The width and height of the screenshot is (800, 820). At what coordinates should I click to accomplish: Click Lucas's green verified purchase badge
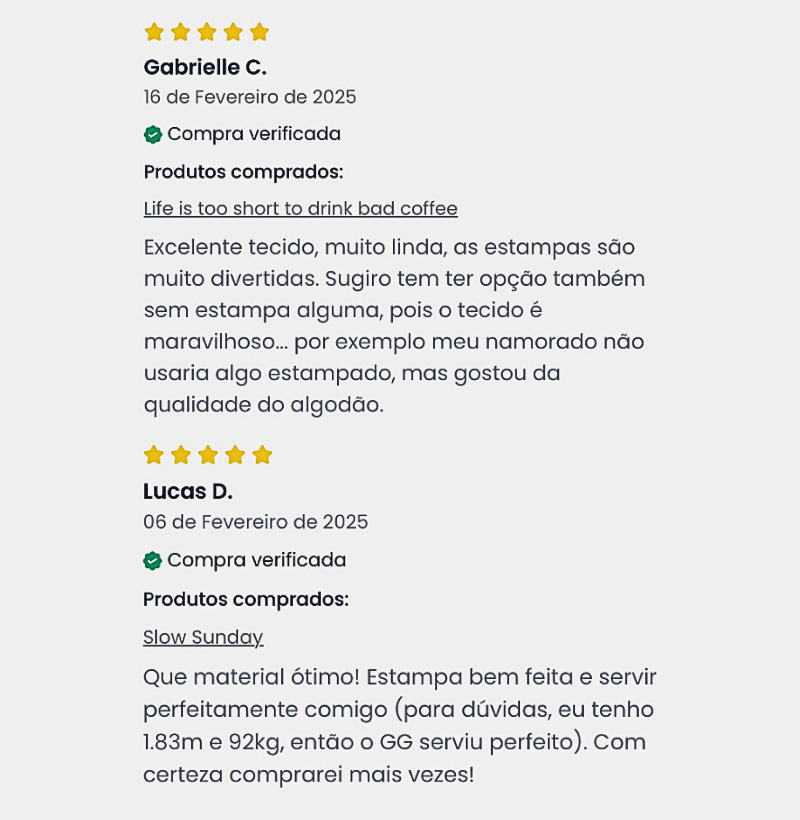click(x=153, y=560)
